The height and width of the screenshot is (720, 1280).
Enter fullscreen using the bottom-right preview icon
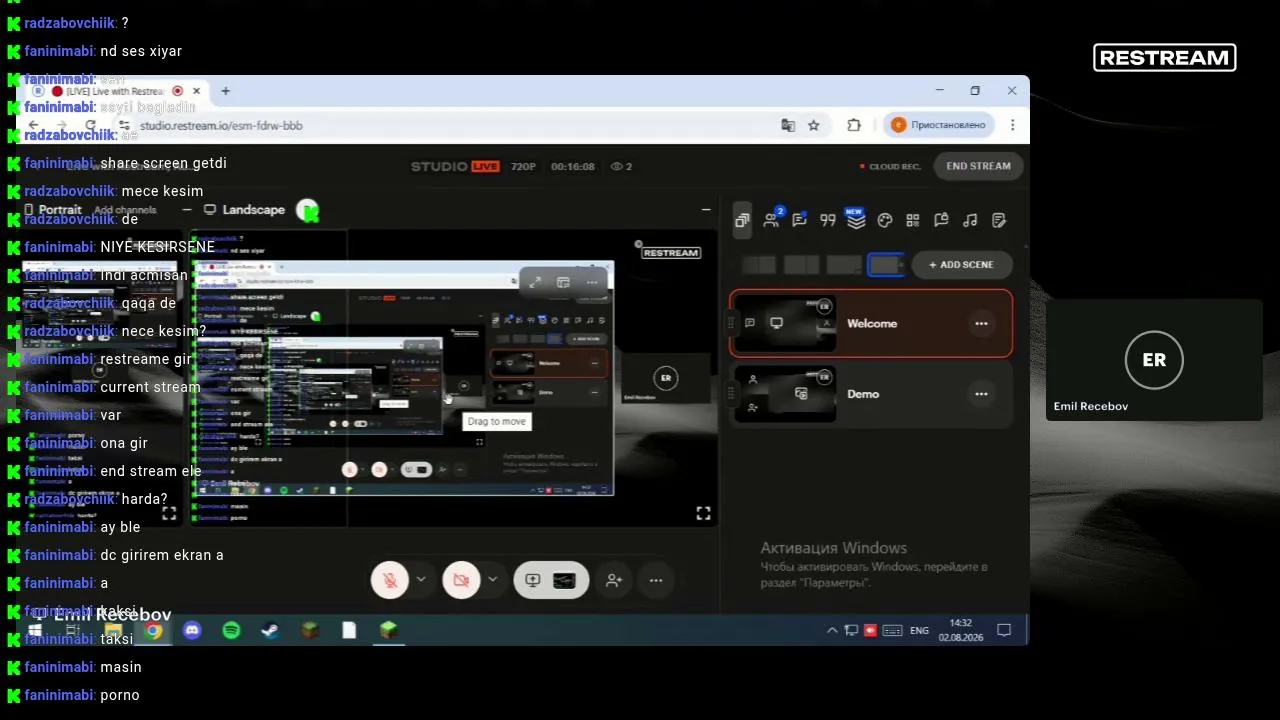703,513
